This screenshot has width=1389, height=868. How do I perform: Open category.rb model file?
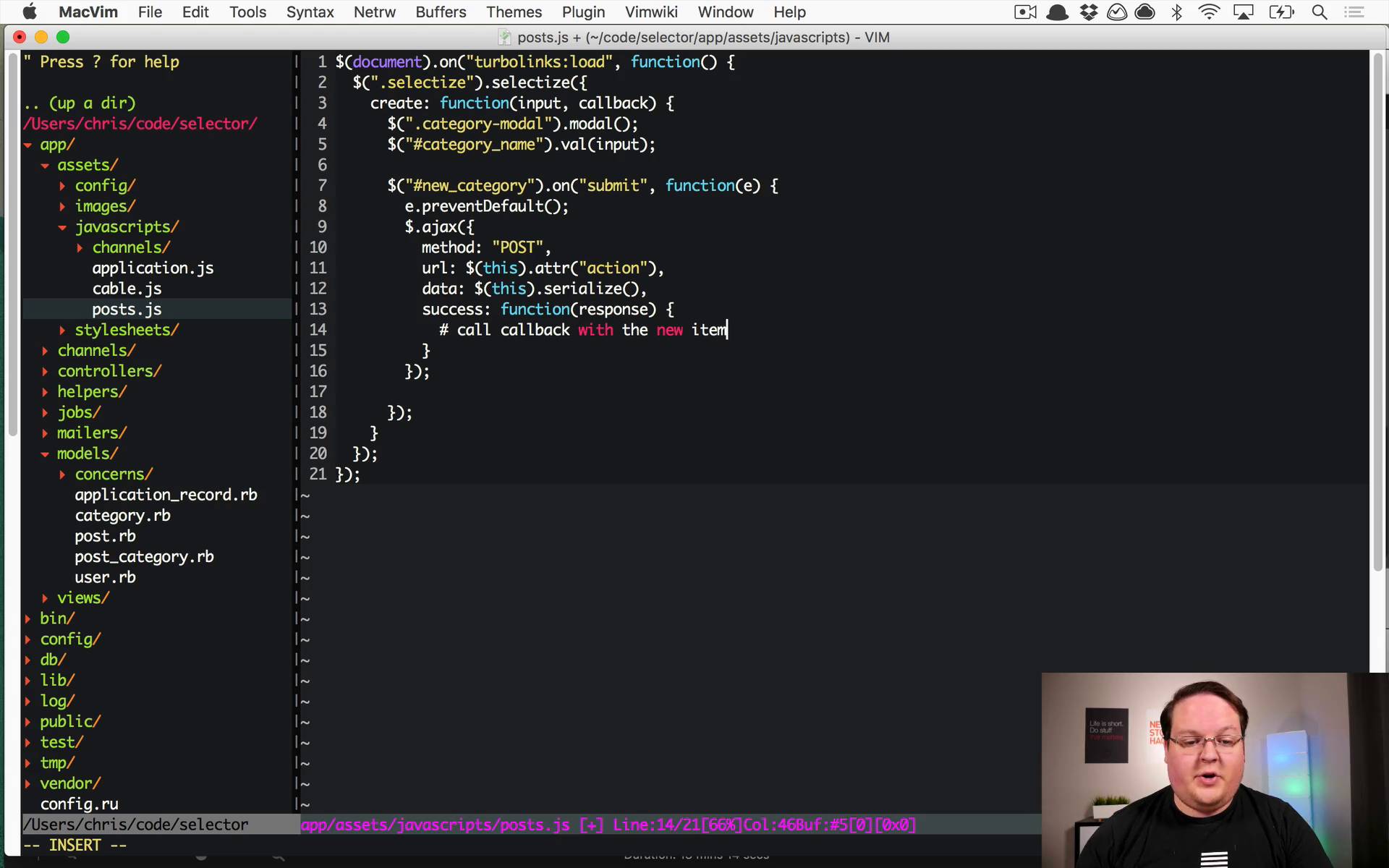122,516
